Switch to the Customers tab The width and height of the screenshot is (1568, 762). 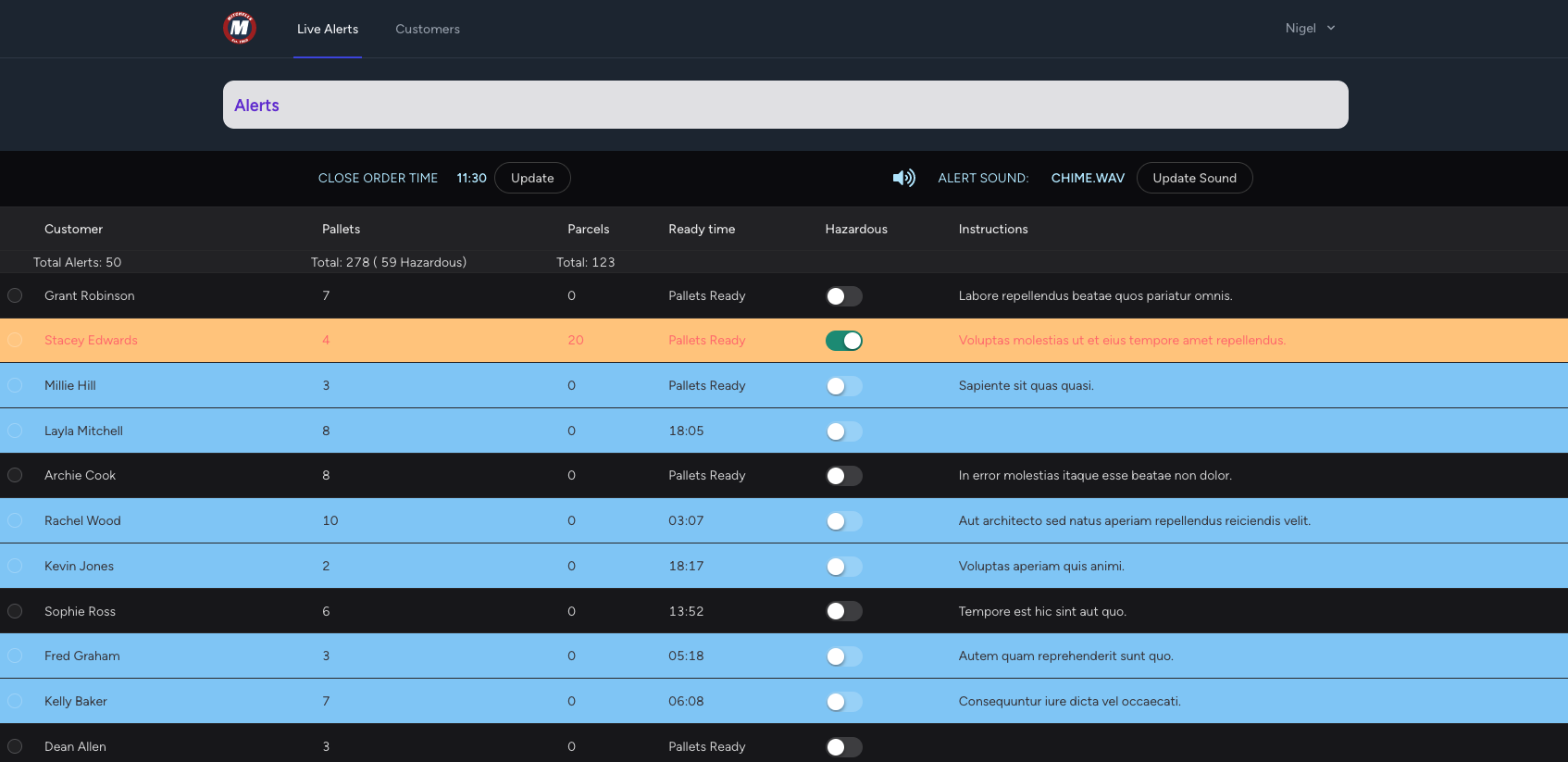coord(427,29)
